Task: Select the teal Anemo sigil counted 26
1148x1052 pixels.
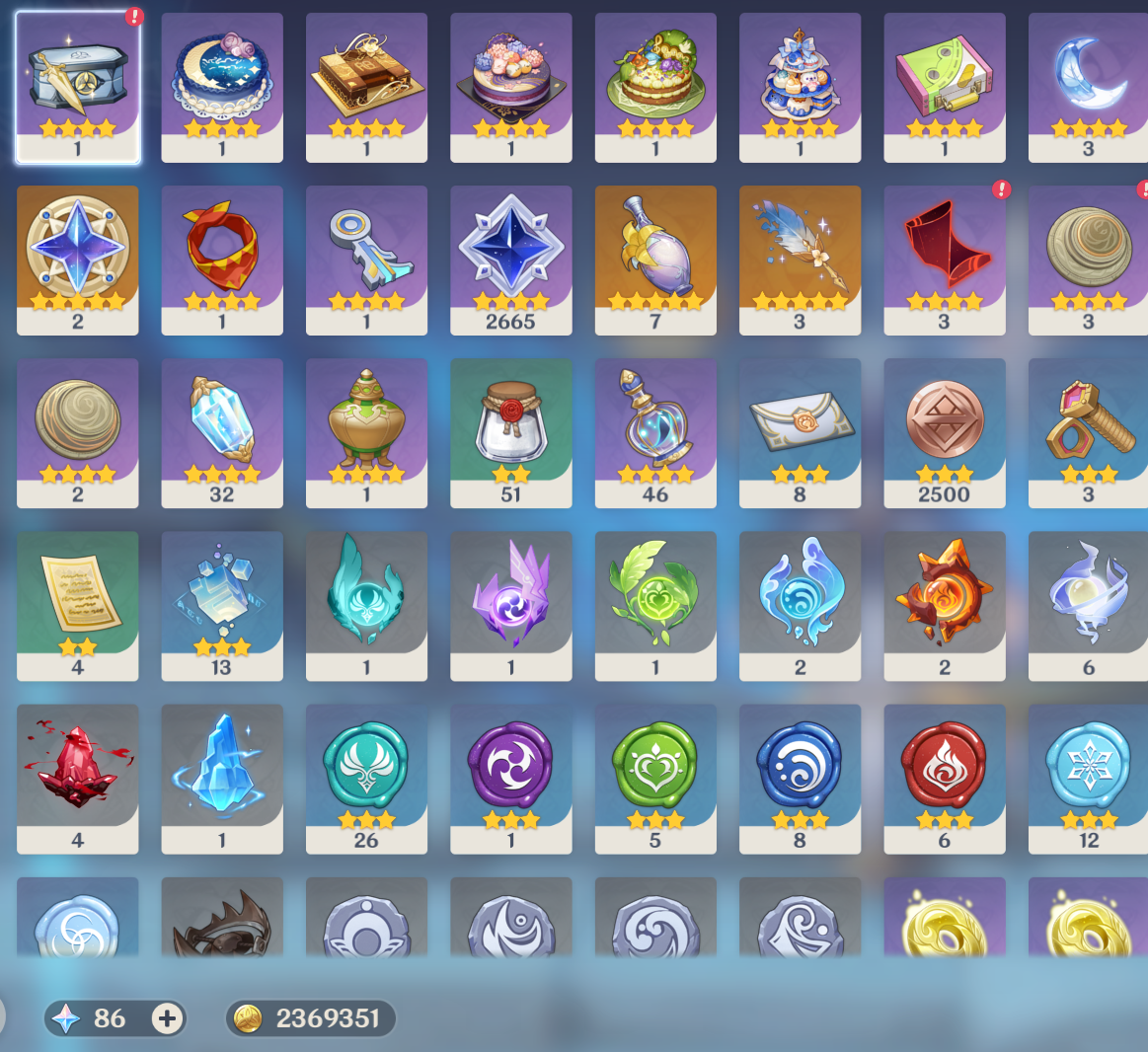Action: coord(367,779)
